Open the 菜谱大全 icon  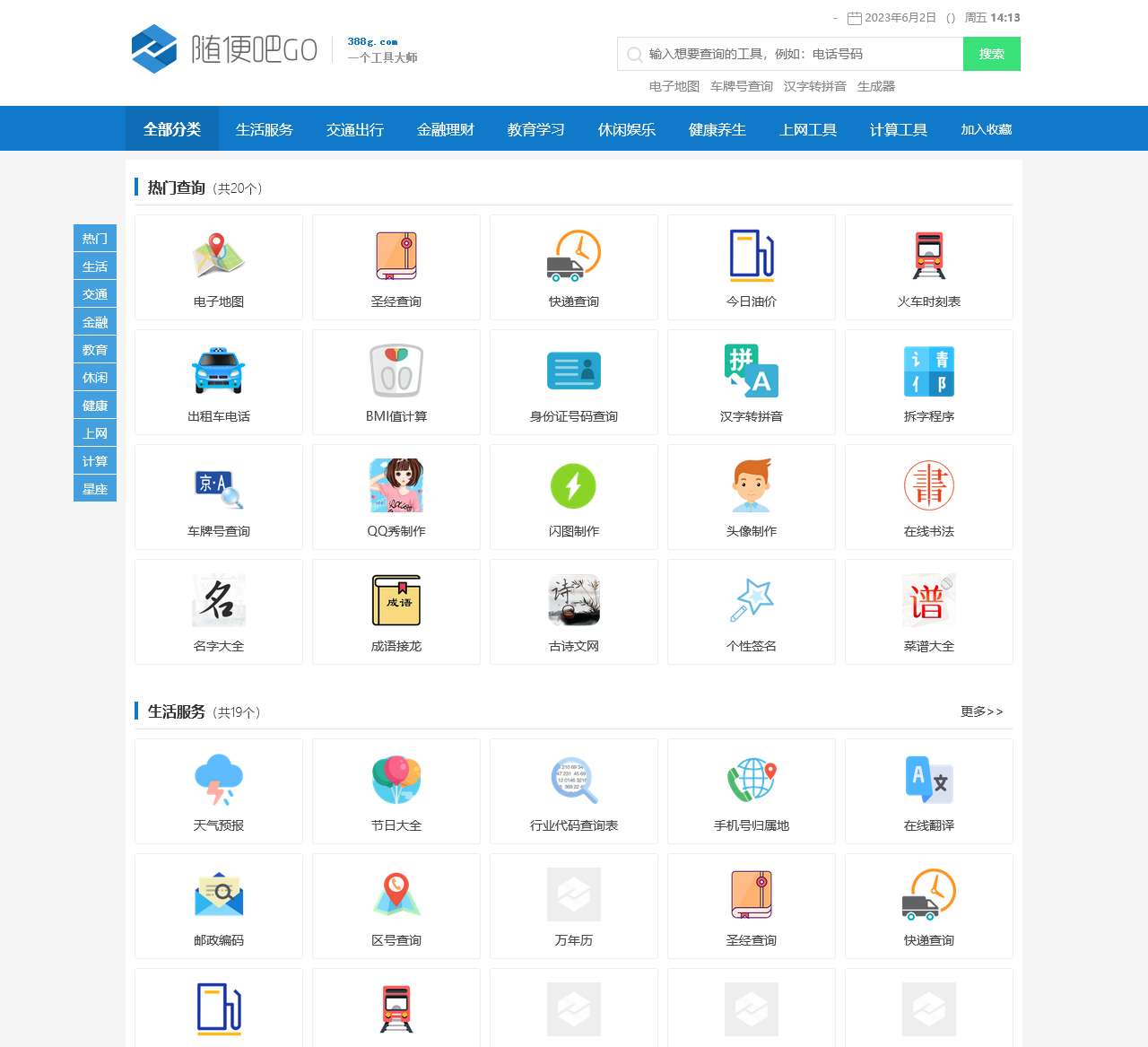coord(929,600)
